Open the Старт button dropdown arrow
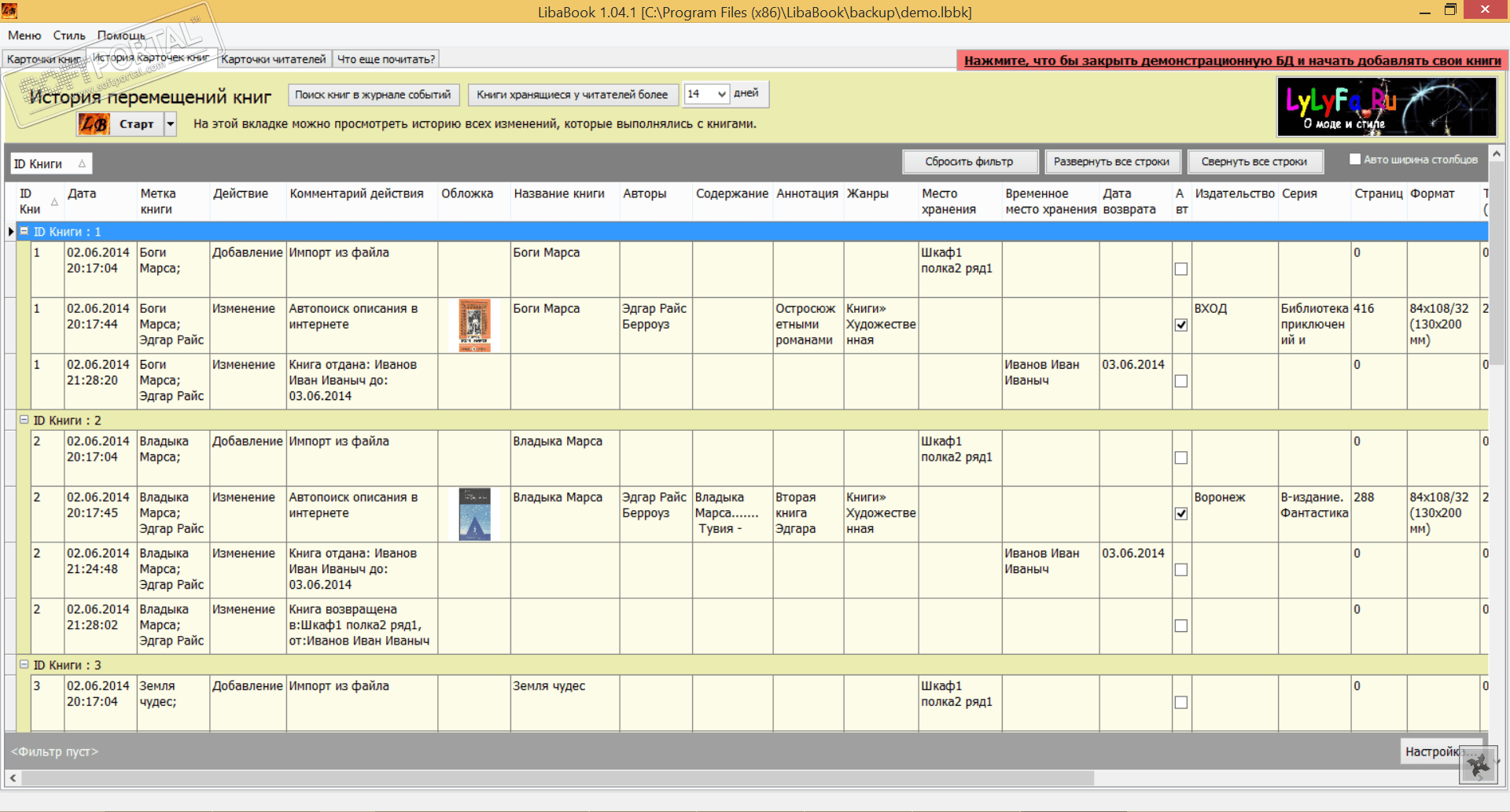Image resolution: width=1510 pixels, height=812 pixels. click(170, 124)
